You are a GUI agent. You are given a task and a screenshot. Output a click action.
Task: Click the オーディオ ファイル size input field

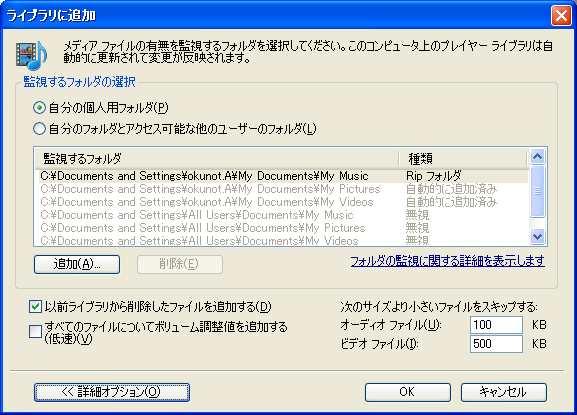pos(496,325)
